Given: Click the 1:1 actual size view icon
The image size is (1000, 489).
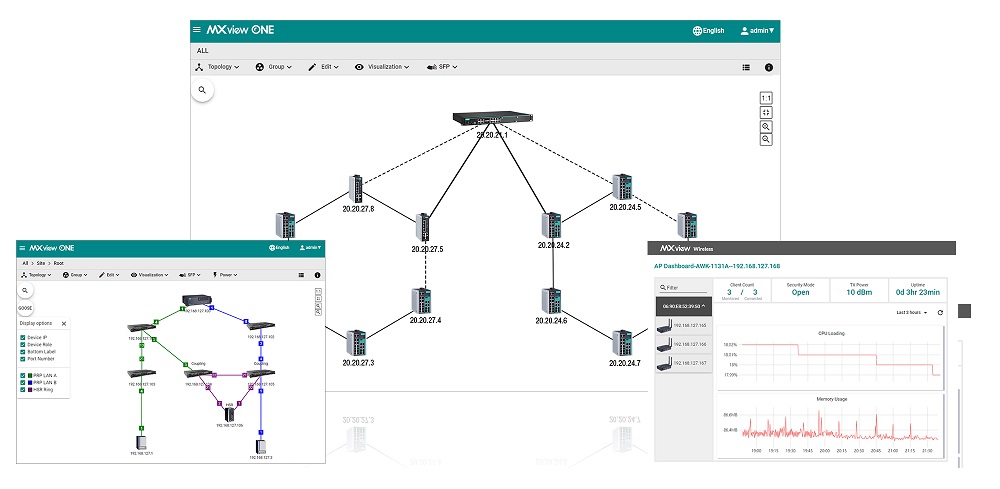Looking at the screenshot, I should coord(766,98).
